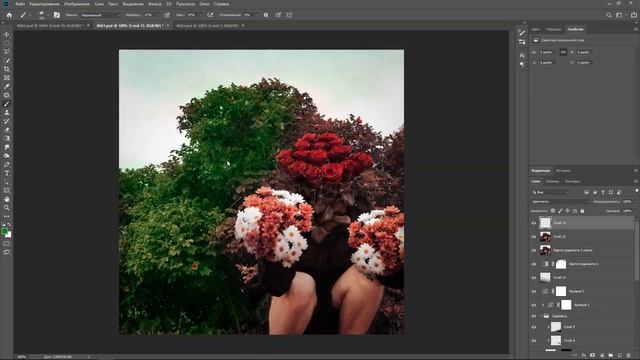Click the Home icon in options bar
The image size is (640, 360).
9,15
